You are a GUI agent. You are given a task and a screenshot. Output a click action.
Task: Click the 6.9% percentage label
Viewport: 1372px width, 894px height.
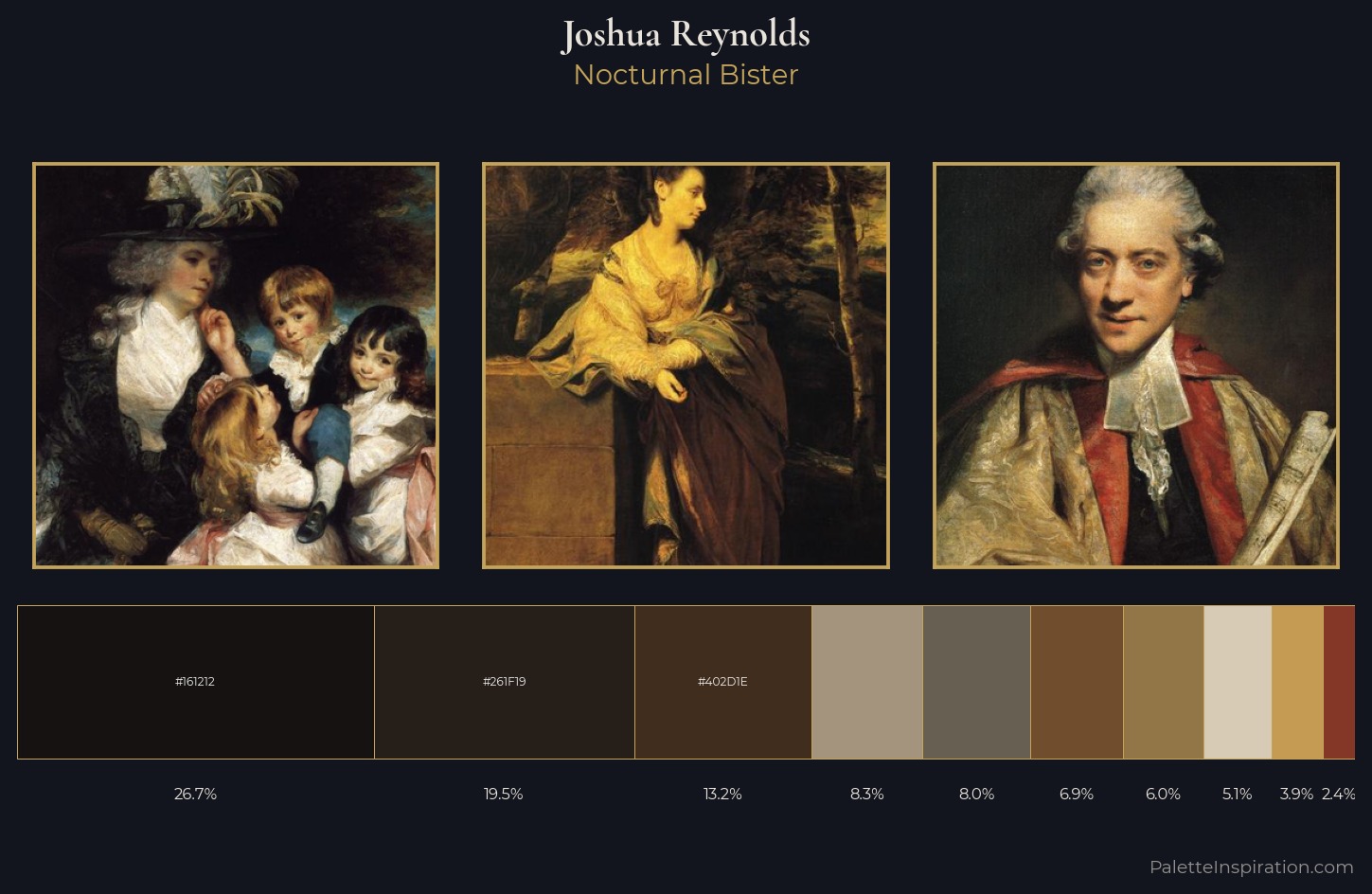1077,794
